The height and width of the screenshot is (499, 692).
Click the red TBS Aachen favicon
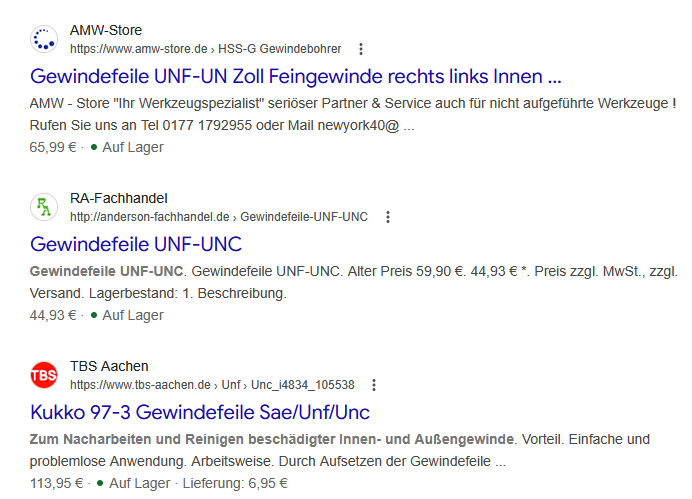[44, 375]
